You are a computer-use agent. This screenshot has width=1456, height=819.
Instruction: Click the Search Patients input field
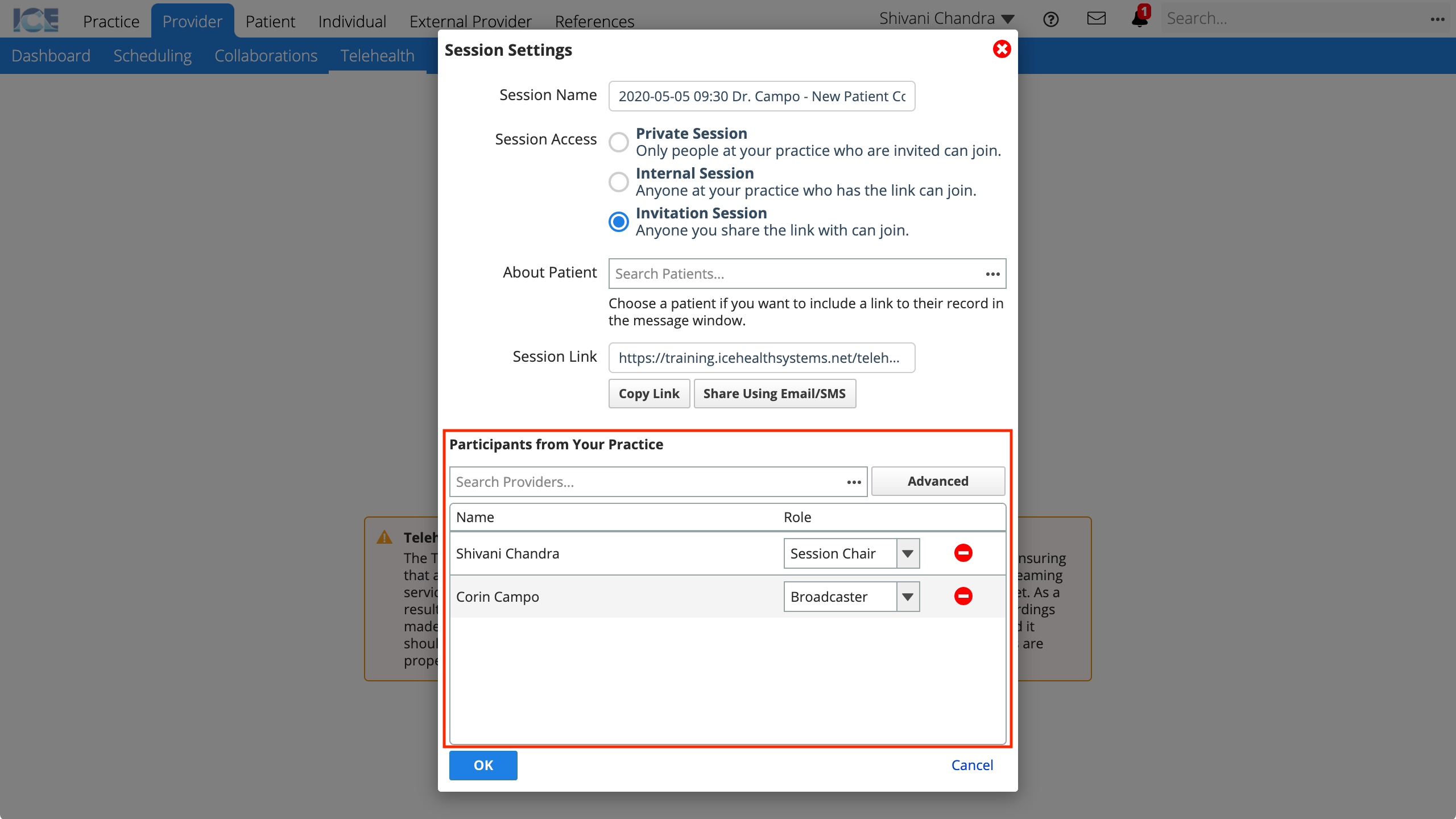[x=807, y=273]
